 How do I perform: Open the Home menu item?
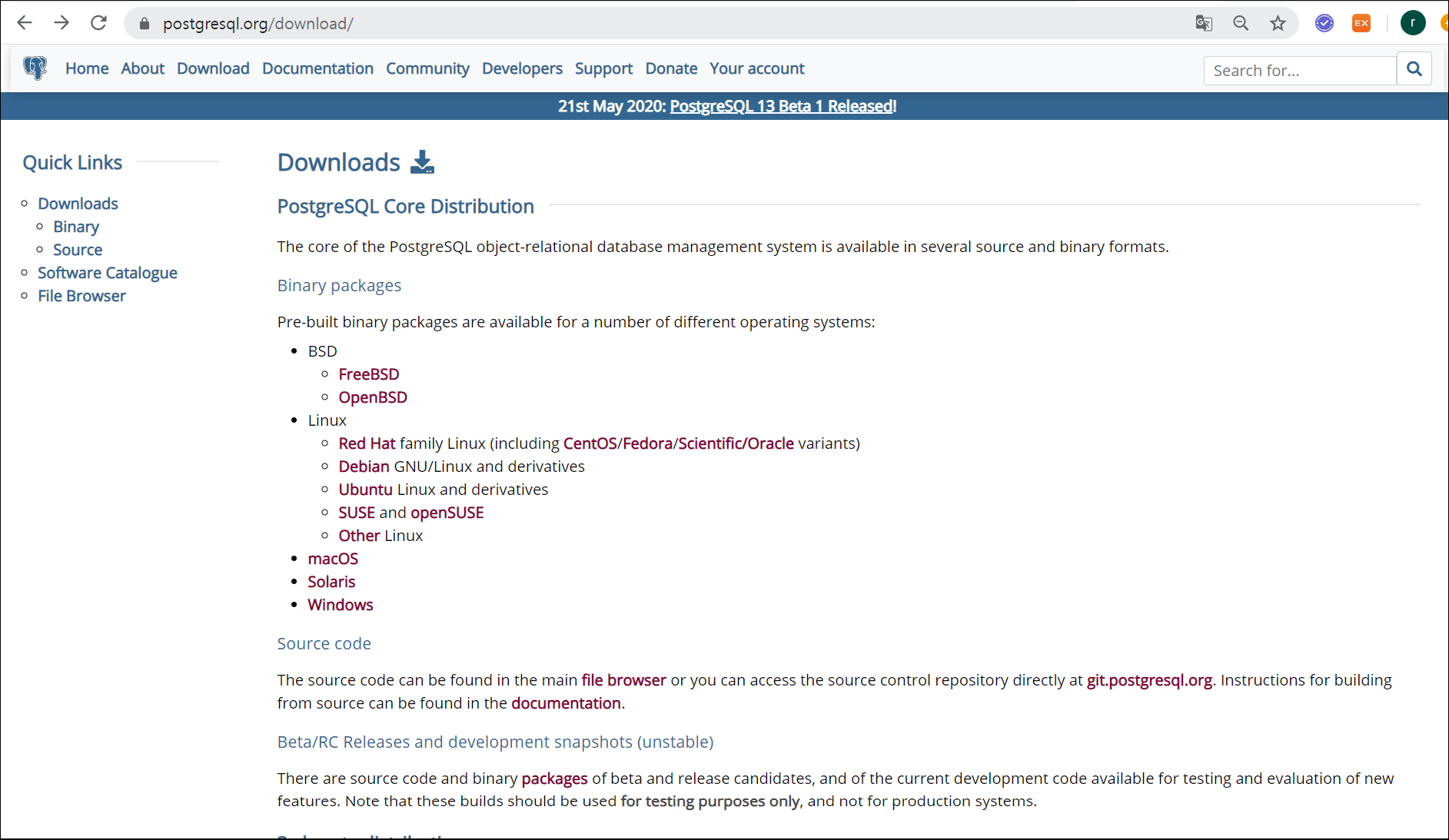[x=87, y=68]
